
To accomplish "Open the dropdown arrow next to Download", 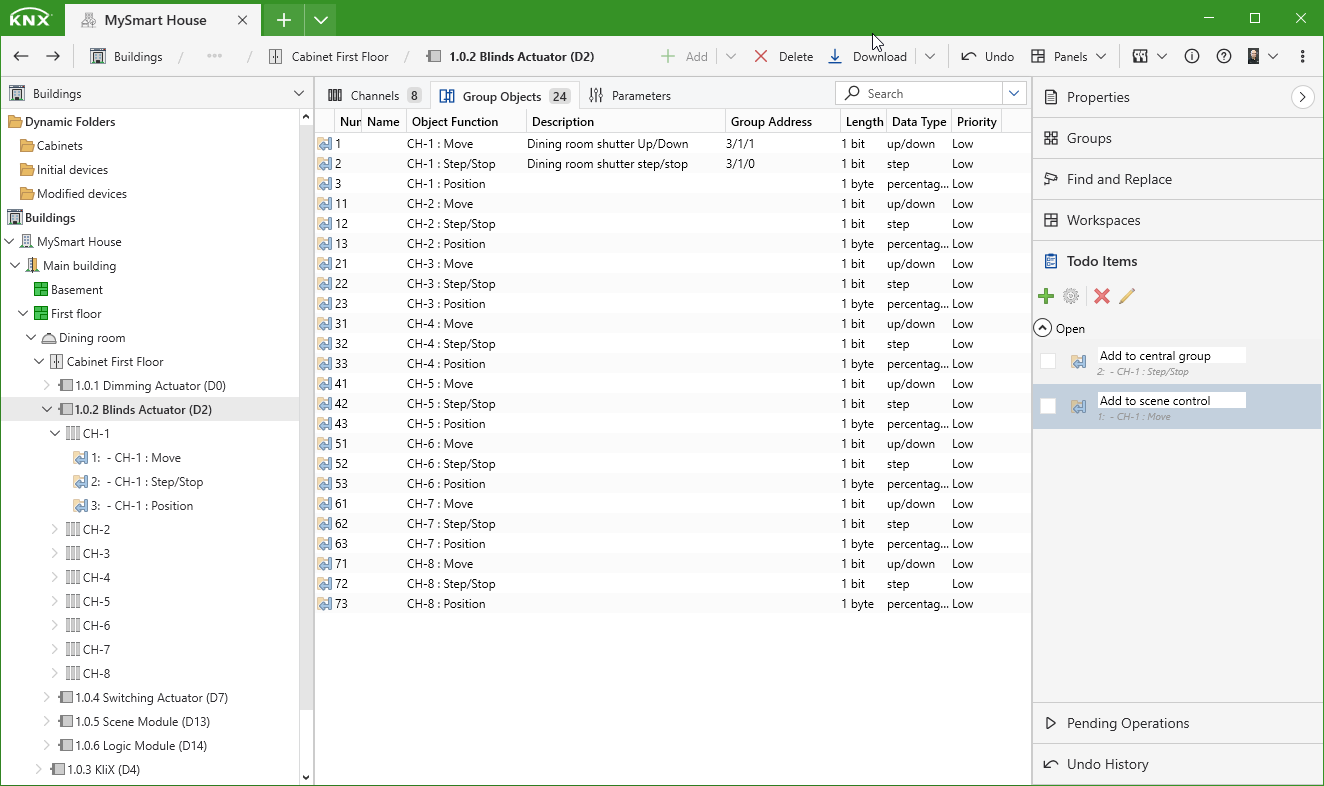I will pos(930,57).
